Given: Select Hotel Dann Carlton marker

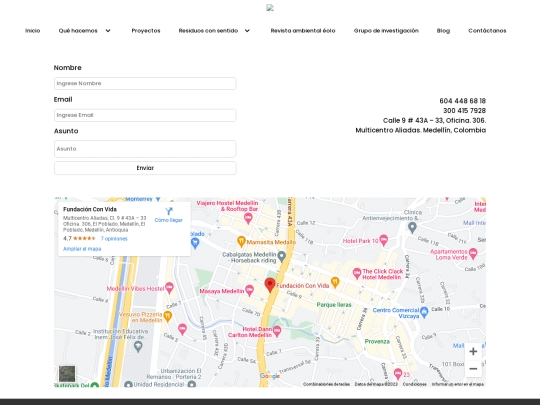Looking at the screenshot, I should click(x=277, y=331).
